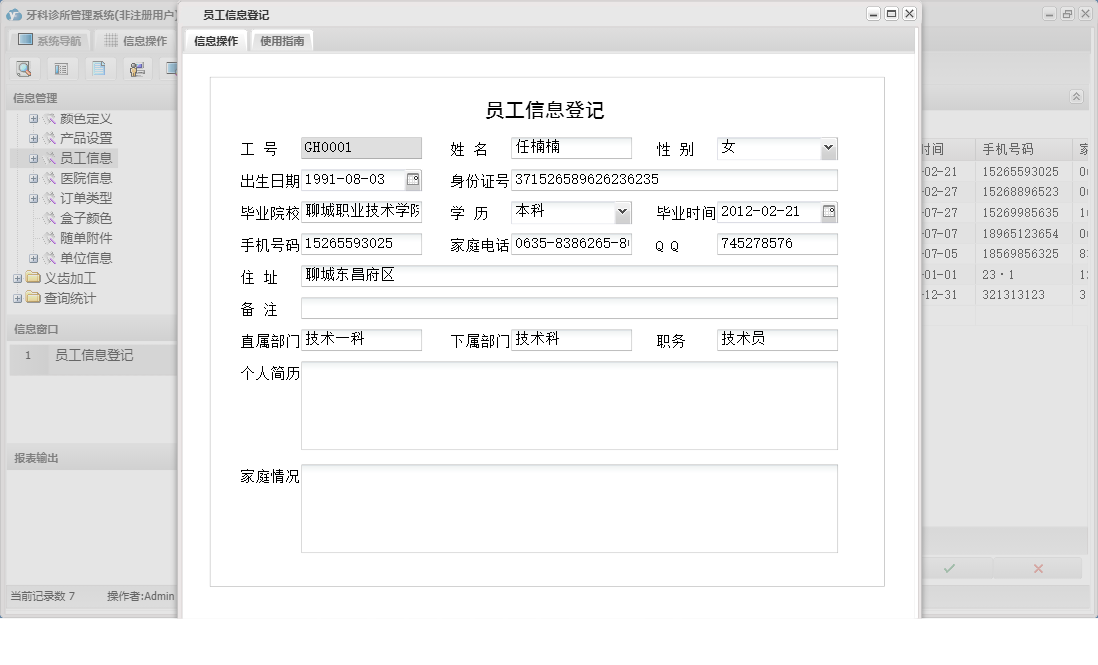Cancel with the red X button

[x=1037, y=567]
